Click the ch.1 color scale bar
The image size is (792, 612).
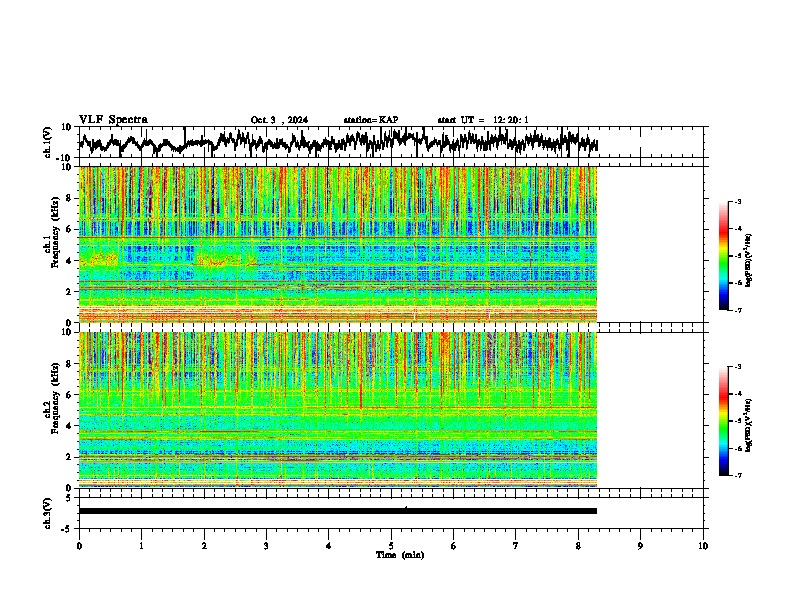pyautogui.click(x=723, y=255)
